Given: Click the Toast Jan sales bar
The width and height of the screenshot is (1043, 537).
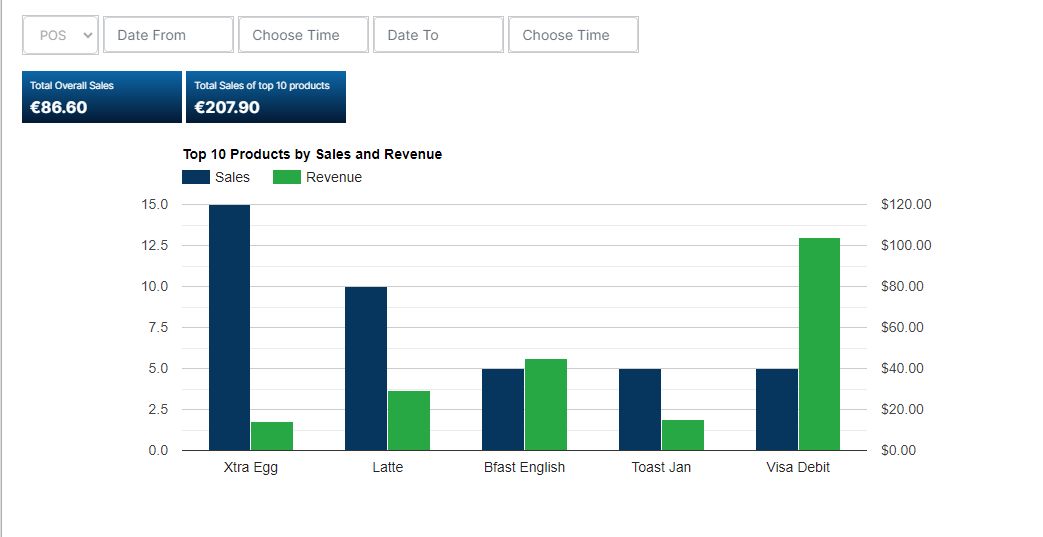Looking at the screenshot, I should pos(640,409).
